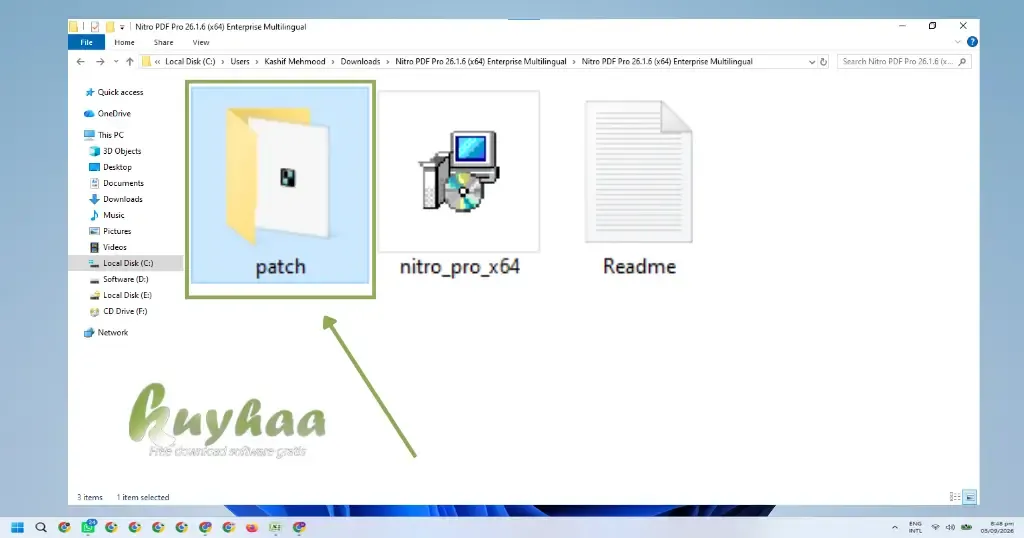Screen dimensions: 1024x538
Task: Click Properties icon in quick access toolbar
Action: 95,27
